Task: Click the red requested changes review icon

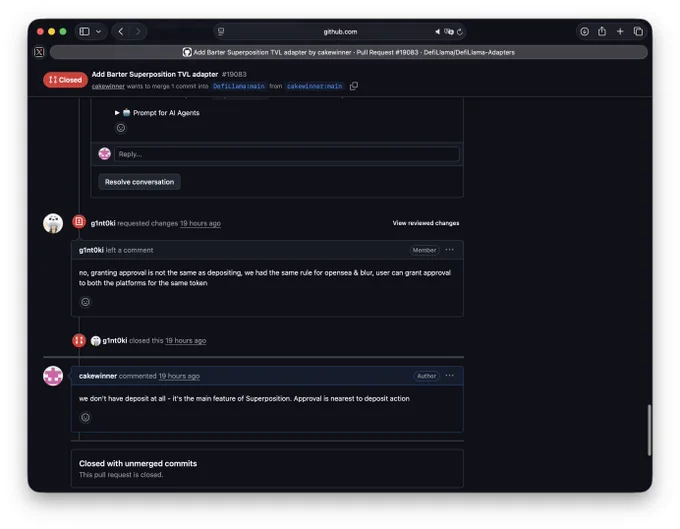Action: tap(79, 222)
